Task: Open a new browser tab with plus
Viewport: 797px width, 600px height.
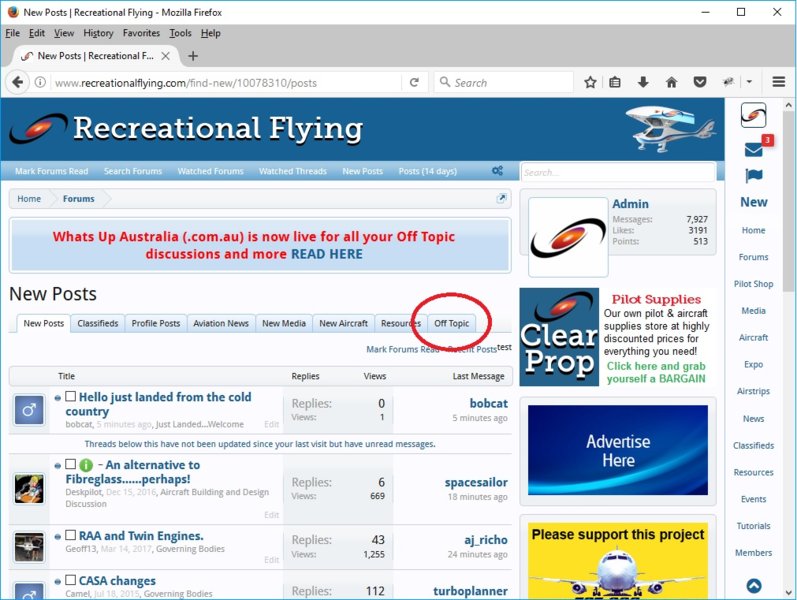Action: pos(193,56)
